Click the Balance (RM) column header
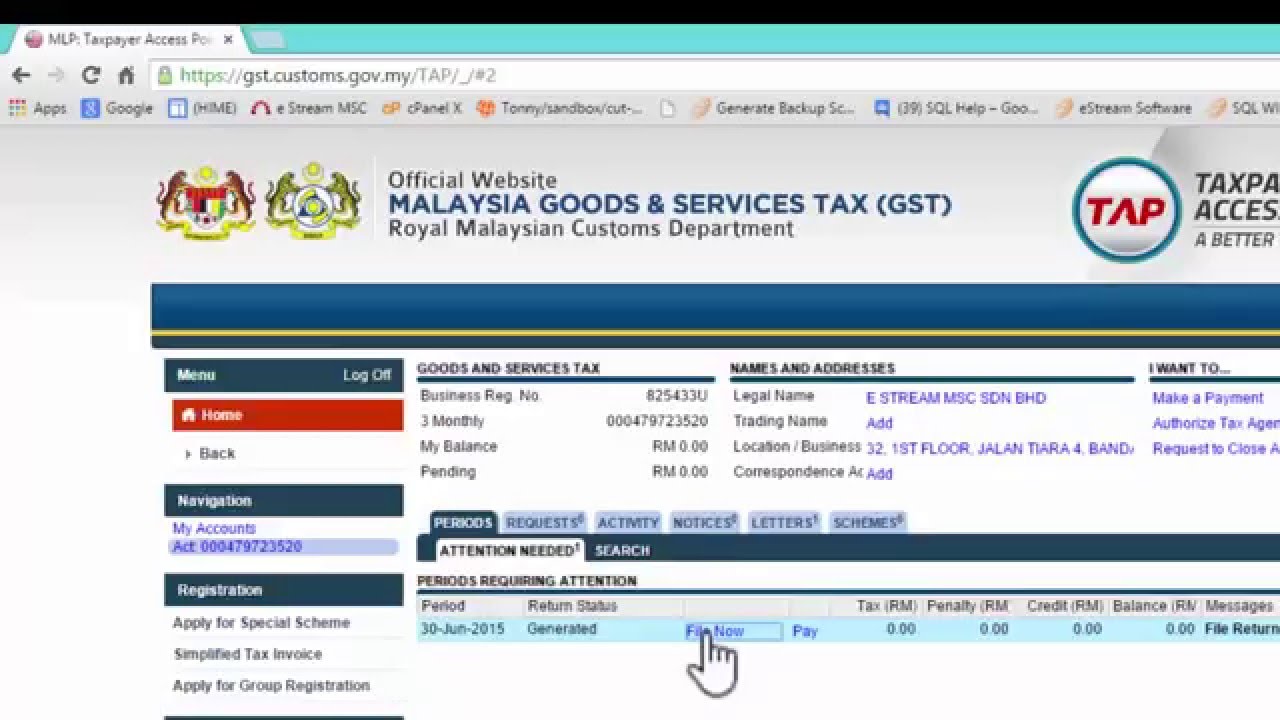This screenshot has width=1280, height=720. coord(1152,606)
